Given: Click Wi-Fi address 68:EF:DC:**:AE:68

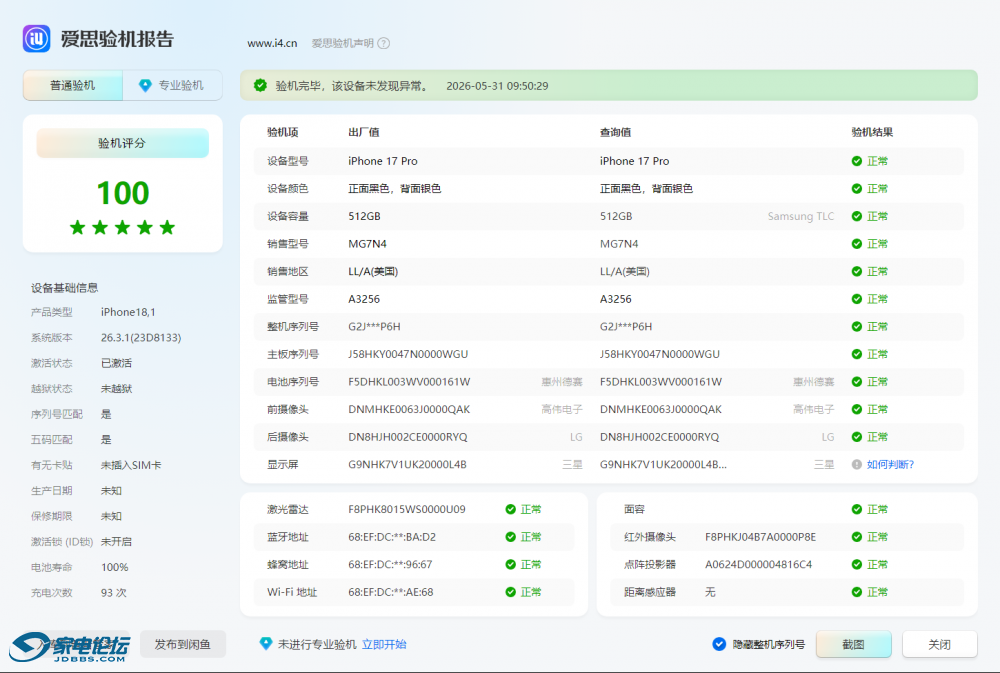Looking at the screenshot, I should [x=390, y=592].
